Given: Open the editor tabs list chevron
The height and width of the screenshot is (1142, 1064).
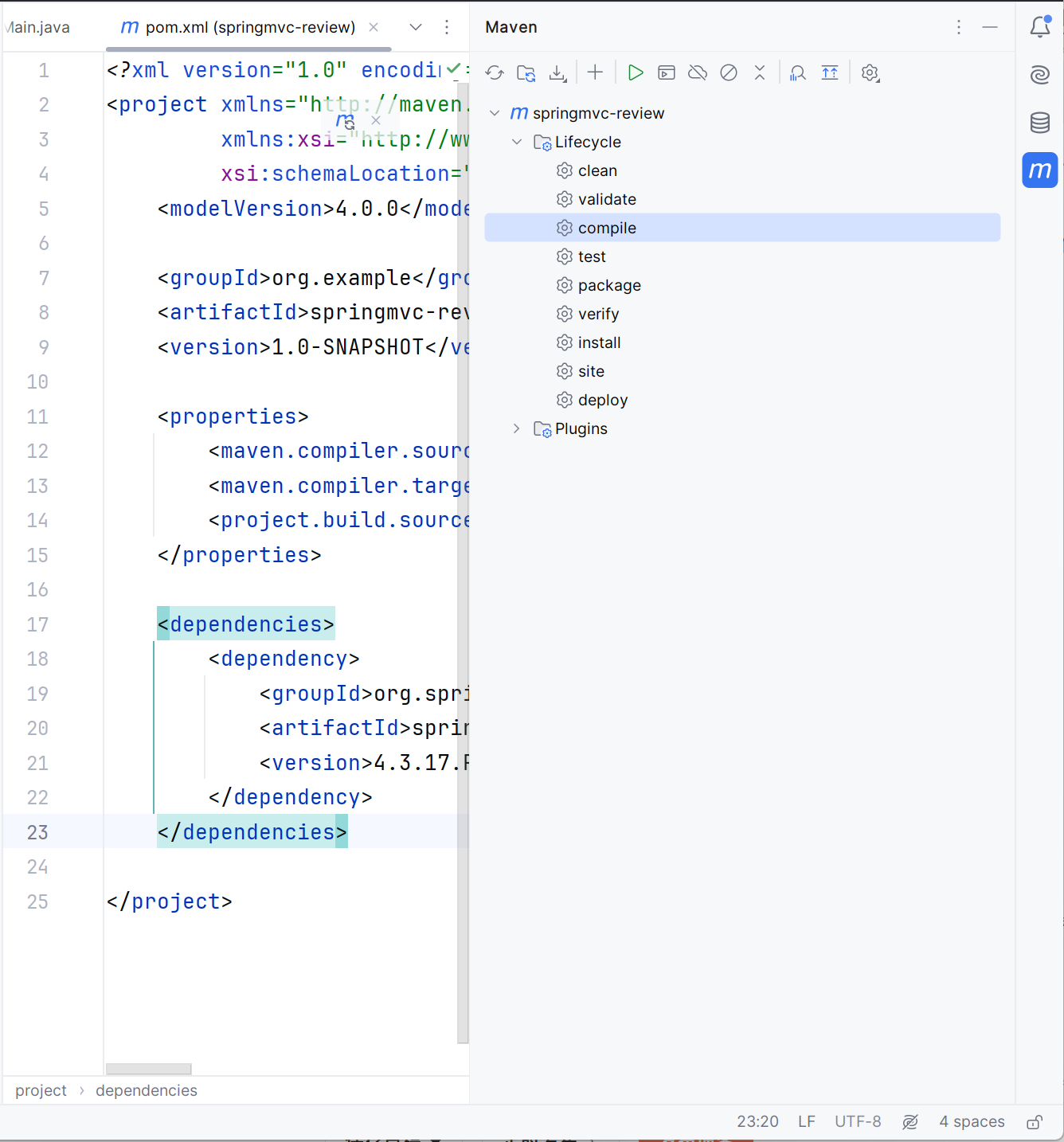Looking at the screenshot, I should pos(416,27).
